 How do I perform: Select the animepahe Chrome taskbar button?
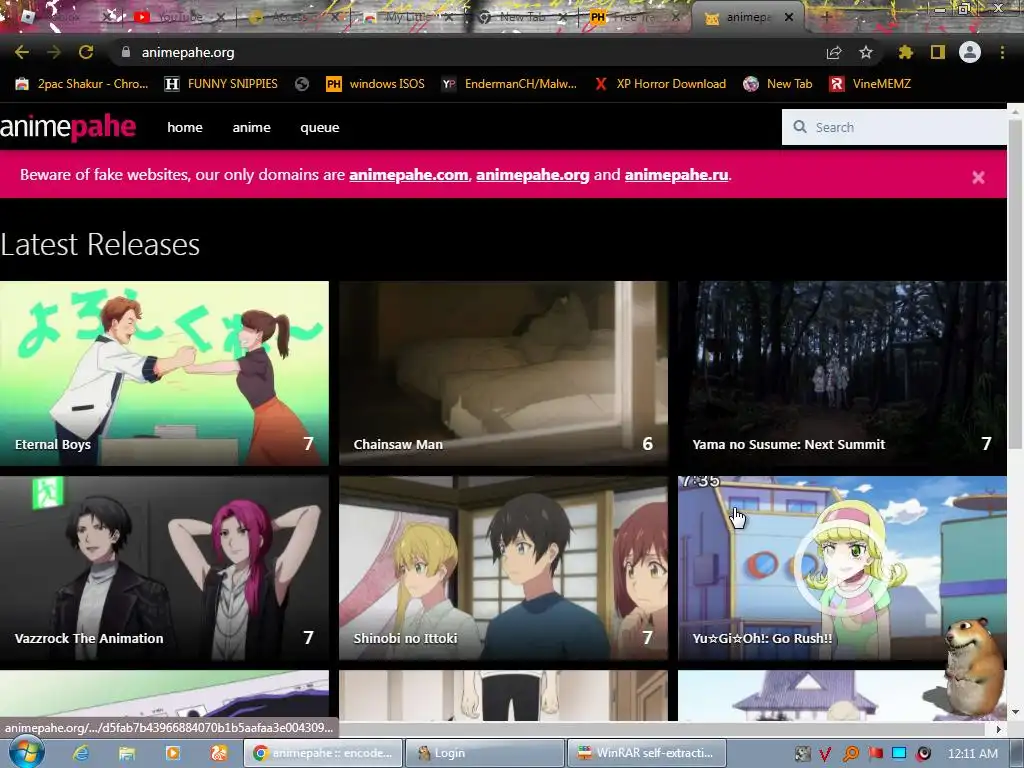tap(323, 753)
